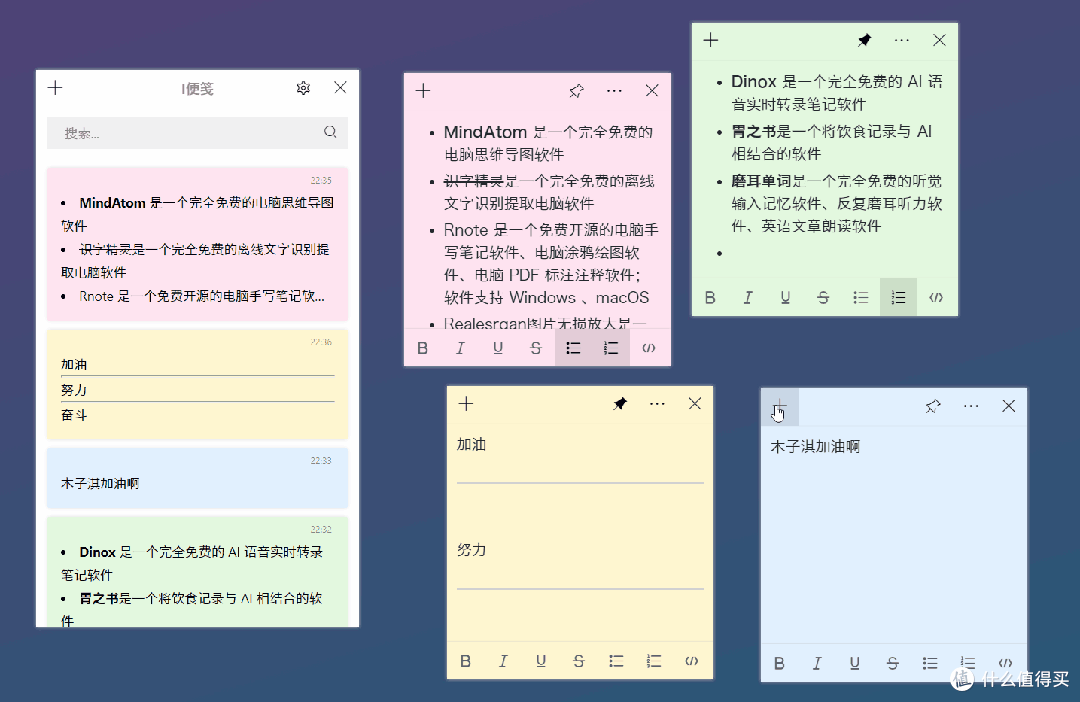Viewport: 1080px width, 702px height.
Task: Toggle italic in the yellow note toolbar
Action: (503, 661)
